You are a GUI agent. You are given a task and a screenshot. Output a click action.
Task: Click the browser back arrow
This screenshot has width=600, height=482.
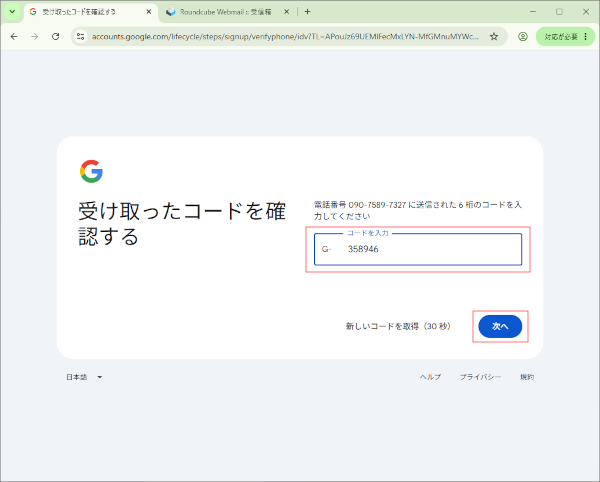point(14,36)
